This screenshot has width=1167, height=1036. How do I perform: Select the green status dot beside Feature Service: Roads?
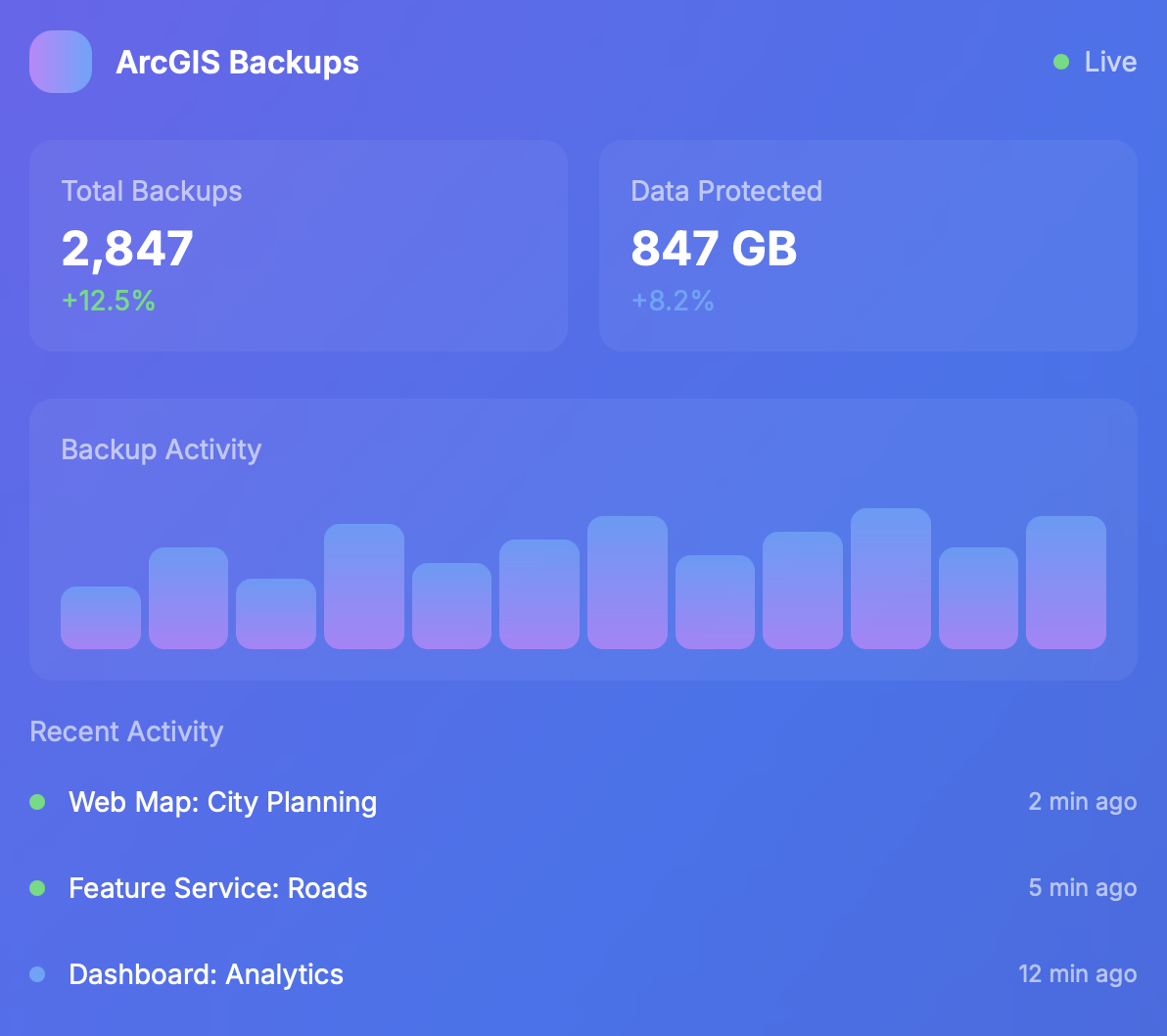click(x=37, y=887)
